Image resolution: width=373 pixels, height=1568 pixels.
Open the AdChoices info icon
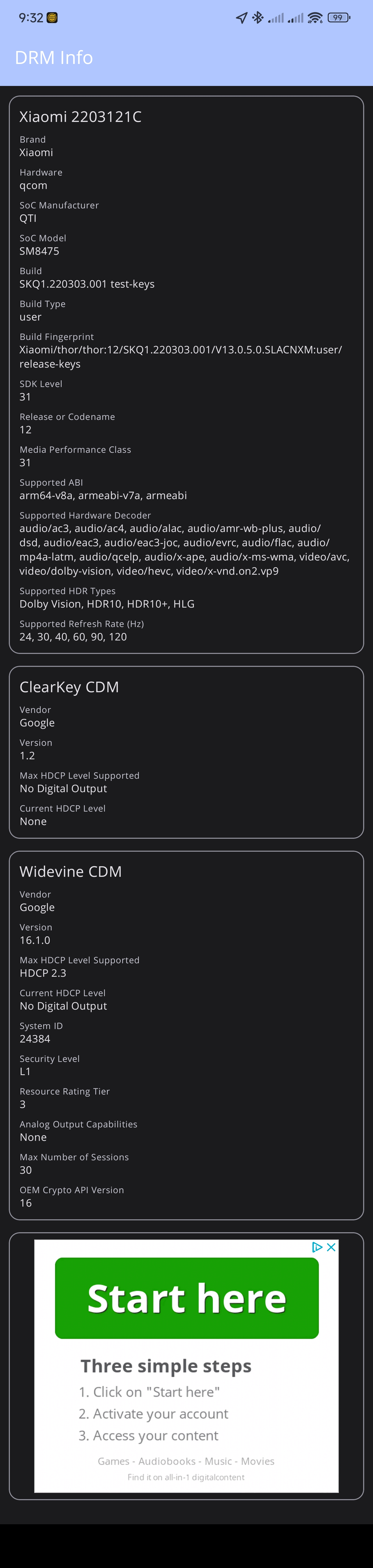pos(317,1247)
